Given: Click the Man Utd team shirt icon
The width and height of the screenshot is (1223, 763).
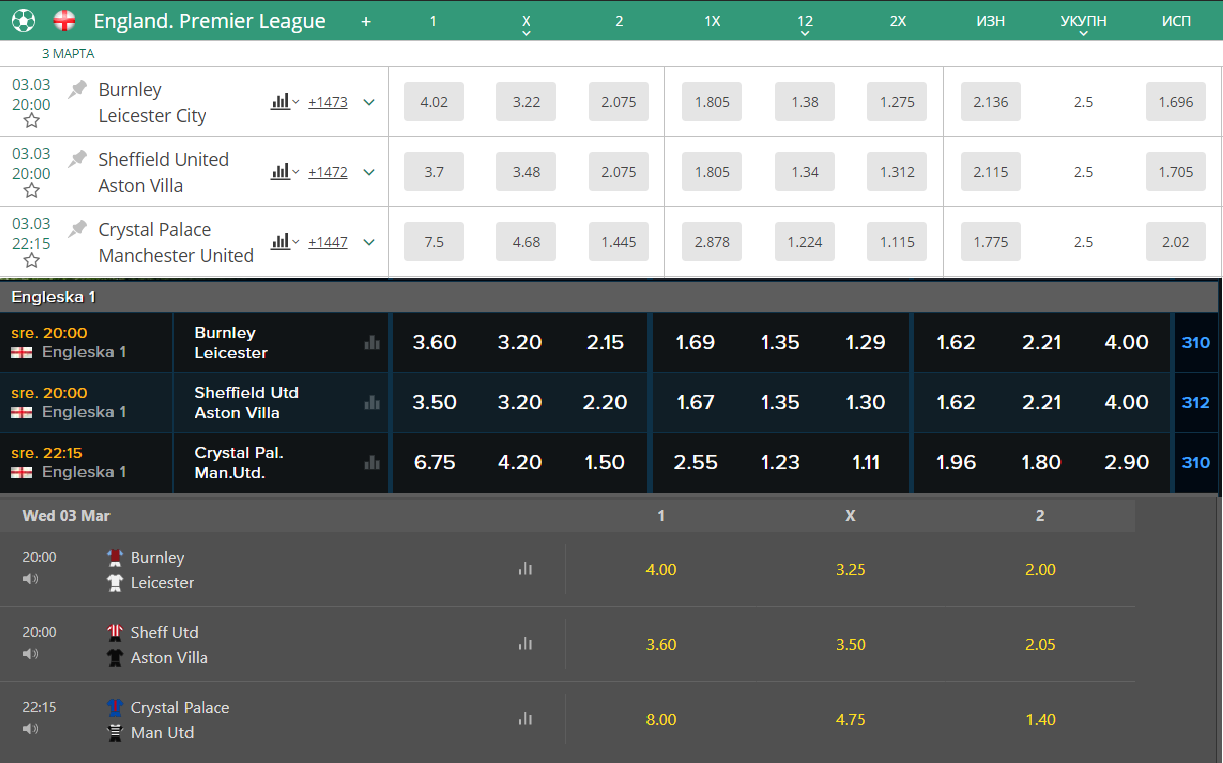Looking at the screenshot, I should coord(115,732).
